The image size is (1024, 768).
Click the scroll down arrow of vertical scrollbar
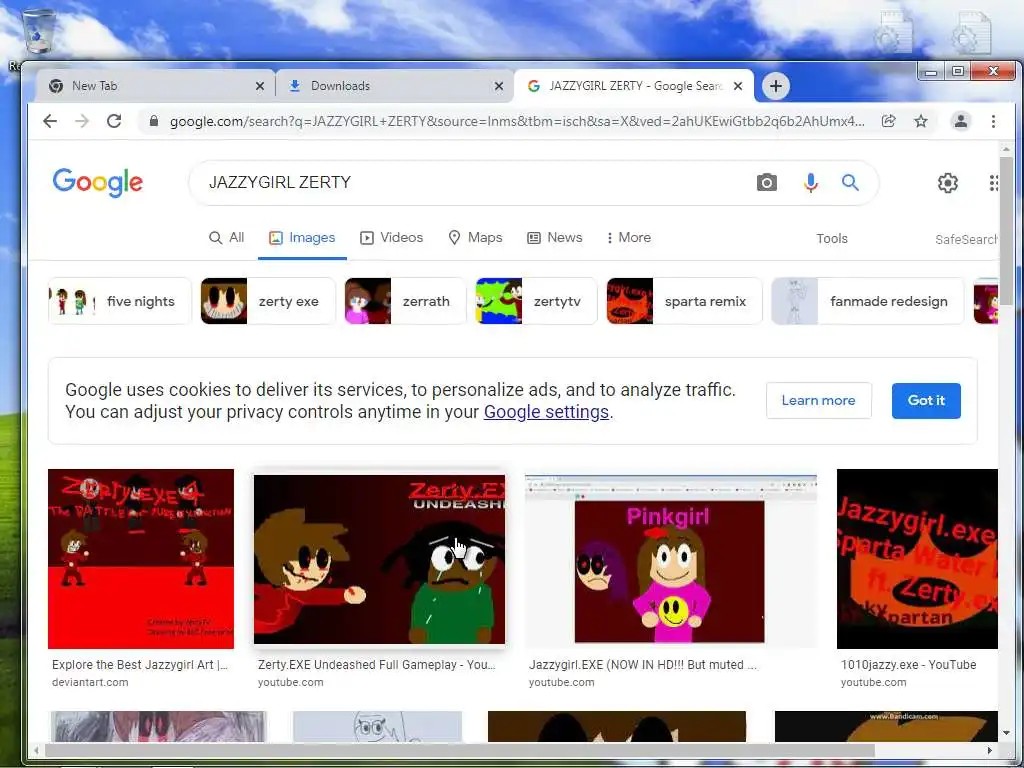(1006, 733)
